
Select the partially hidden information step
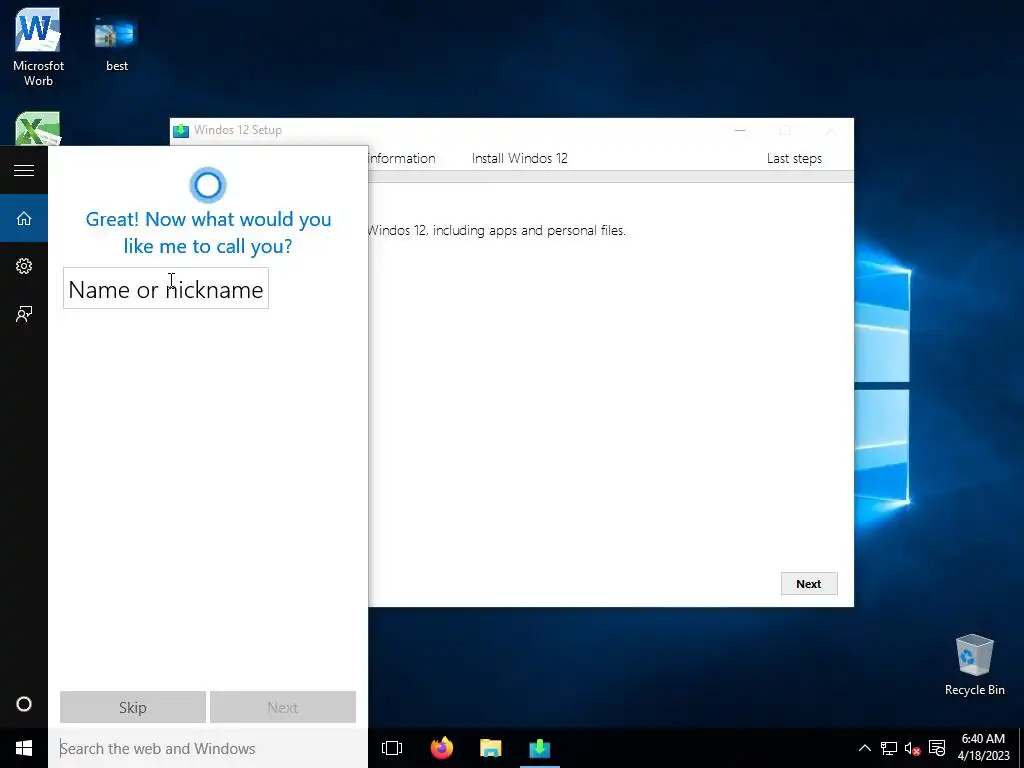402,158
